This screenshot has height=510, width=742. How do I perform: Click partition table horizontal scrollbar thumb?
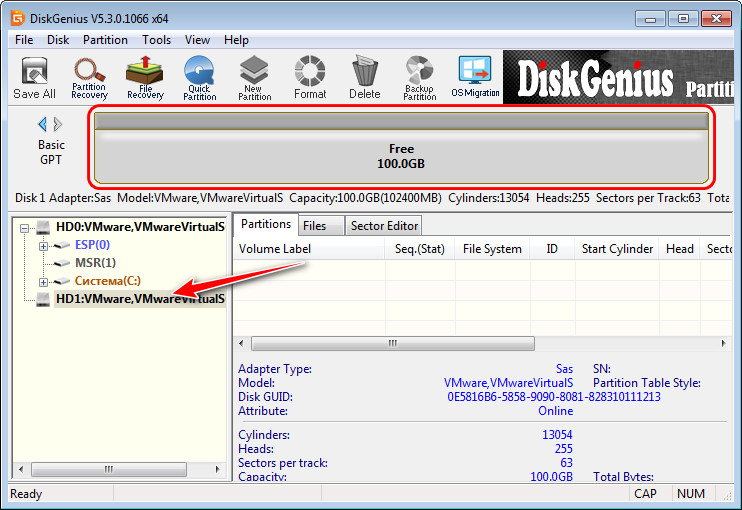[x=393, y=343]
